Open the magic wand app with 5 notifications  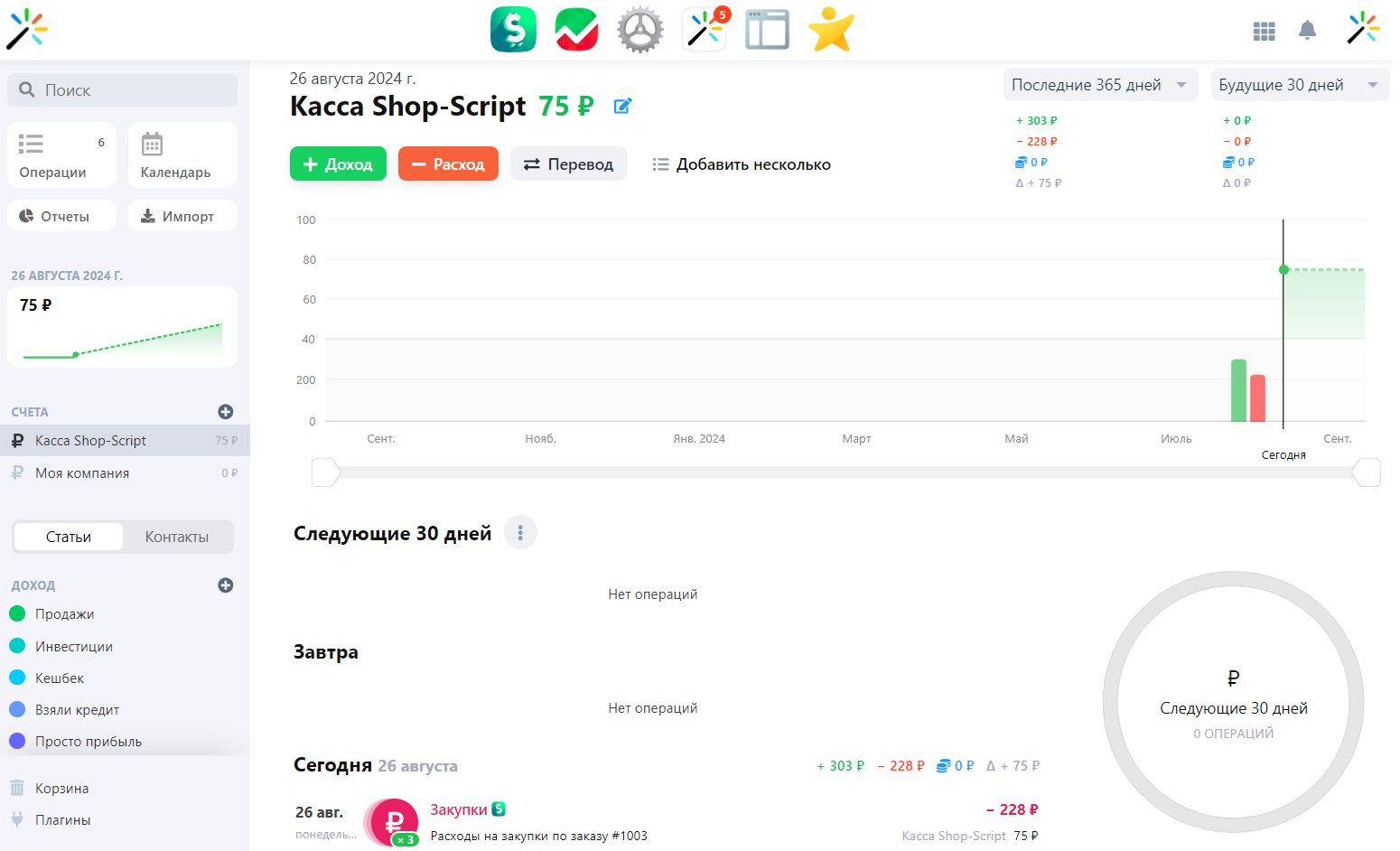pyautogui.click(x=703, y=29)
